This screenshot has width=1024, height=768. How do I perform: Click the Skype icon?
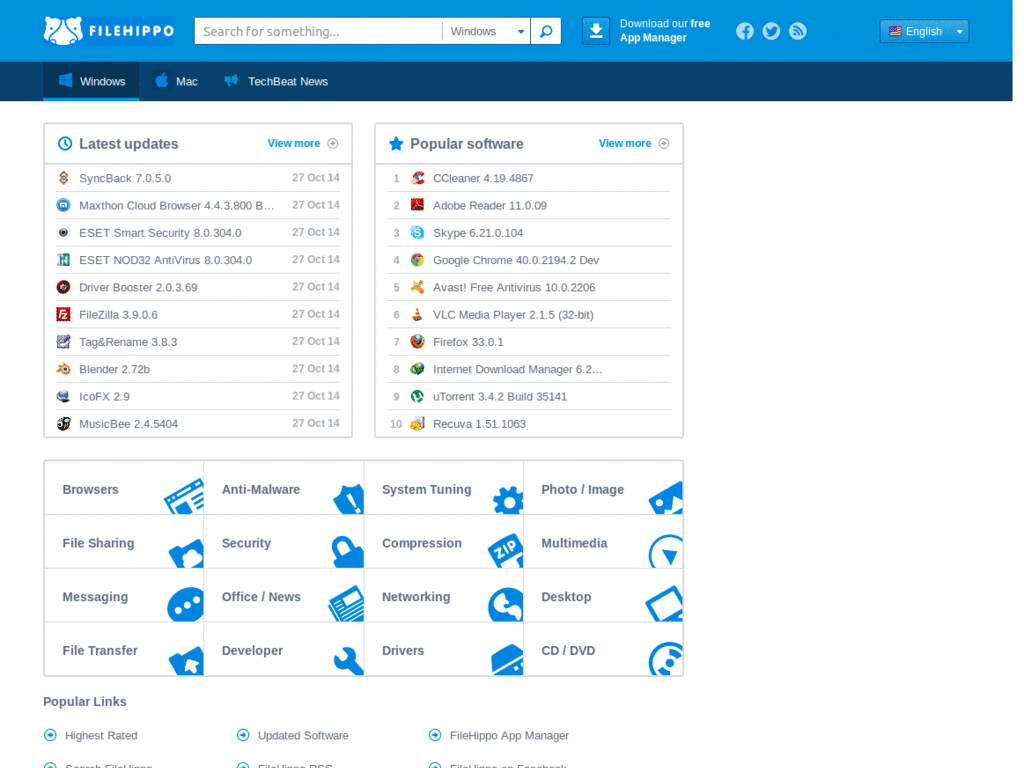pyautogui.click(x=417, y=232)
